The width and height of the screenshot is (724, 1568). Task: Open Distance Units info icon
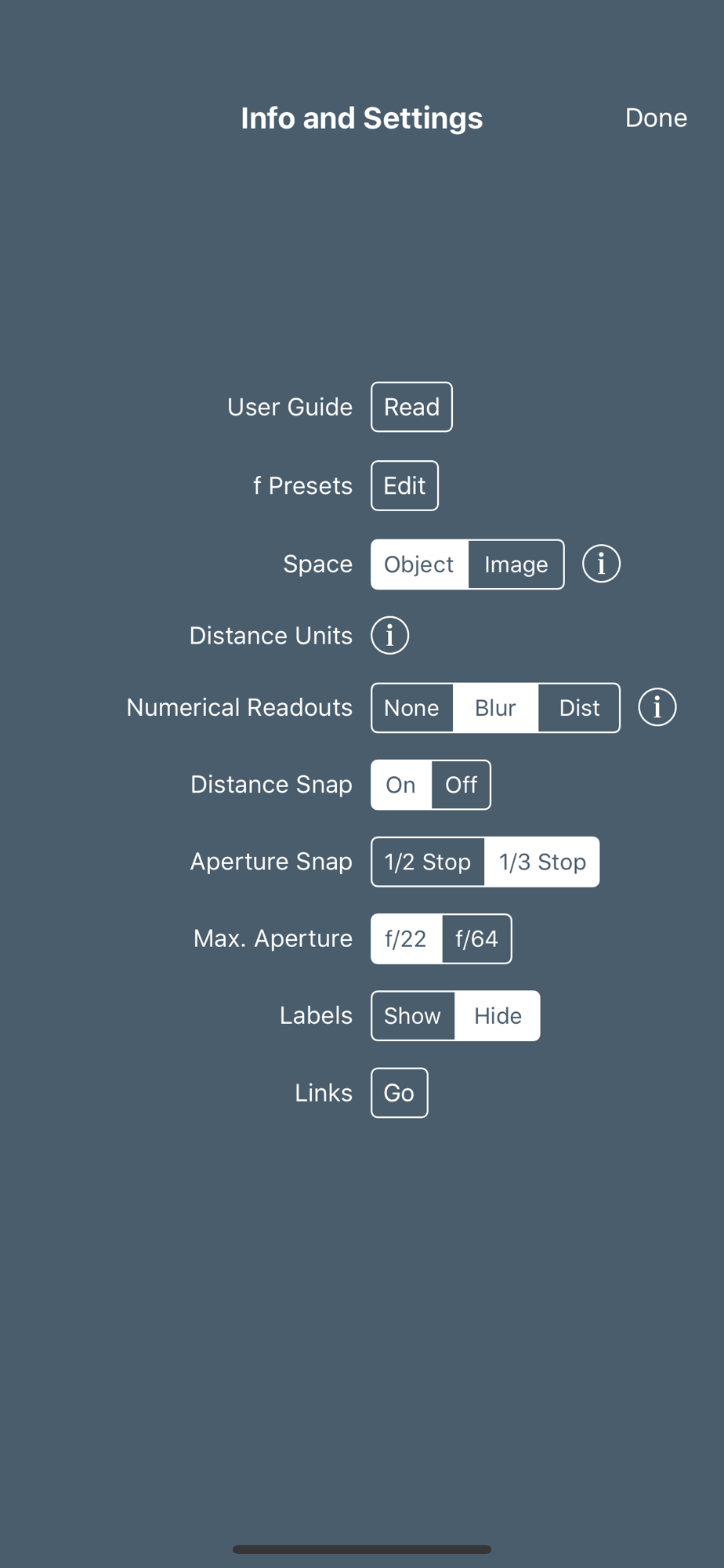tap(389, 635)
